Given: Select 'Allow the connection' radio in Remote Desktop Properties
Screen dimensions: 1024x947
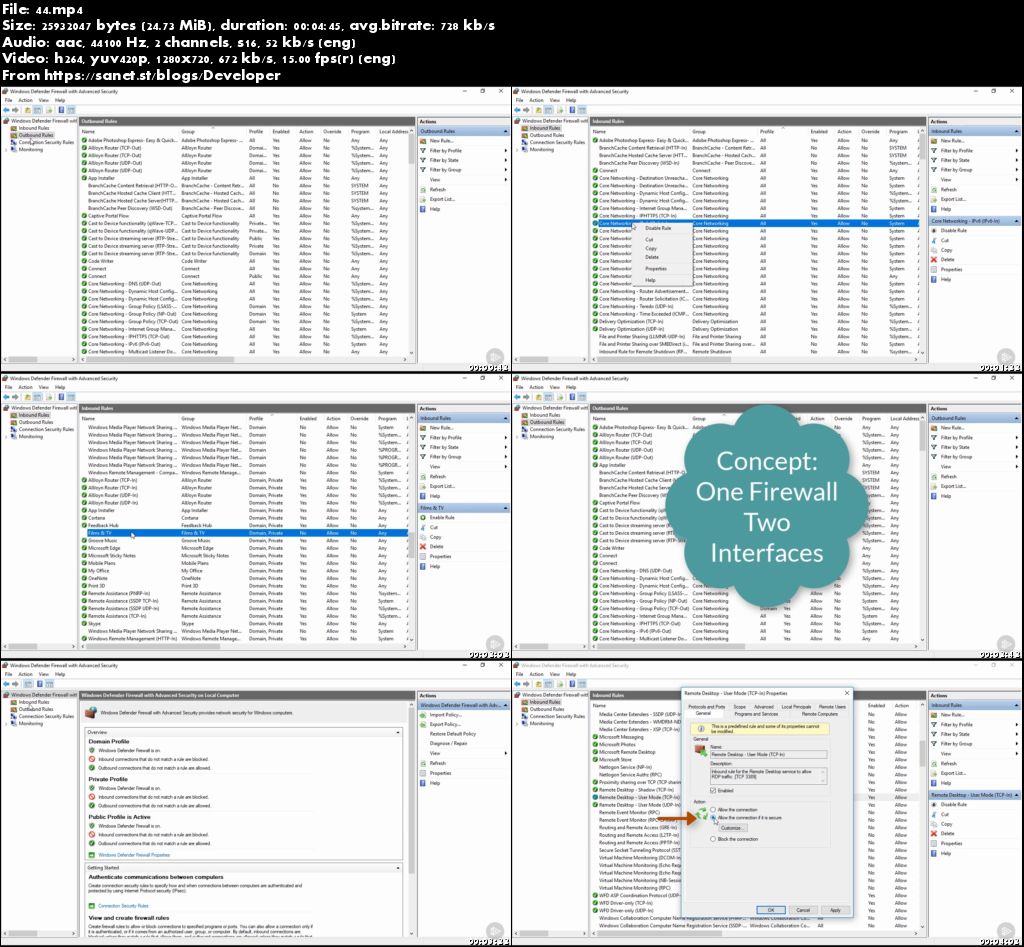Looking at the screenshot, I should (713, 809).
